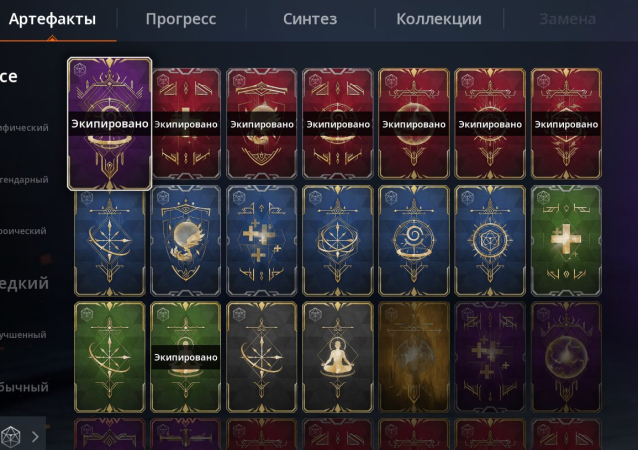Click the blue shield card with orb
This screenshot has width=638, height=450.
[x=186, y=241]
